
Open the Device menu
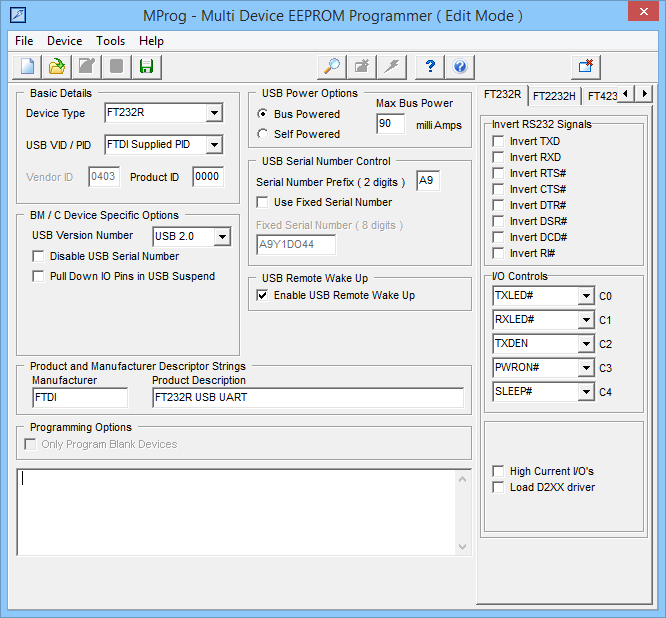pyautogui.click(x=65, y=41)
